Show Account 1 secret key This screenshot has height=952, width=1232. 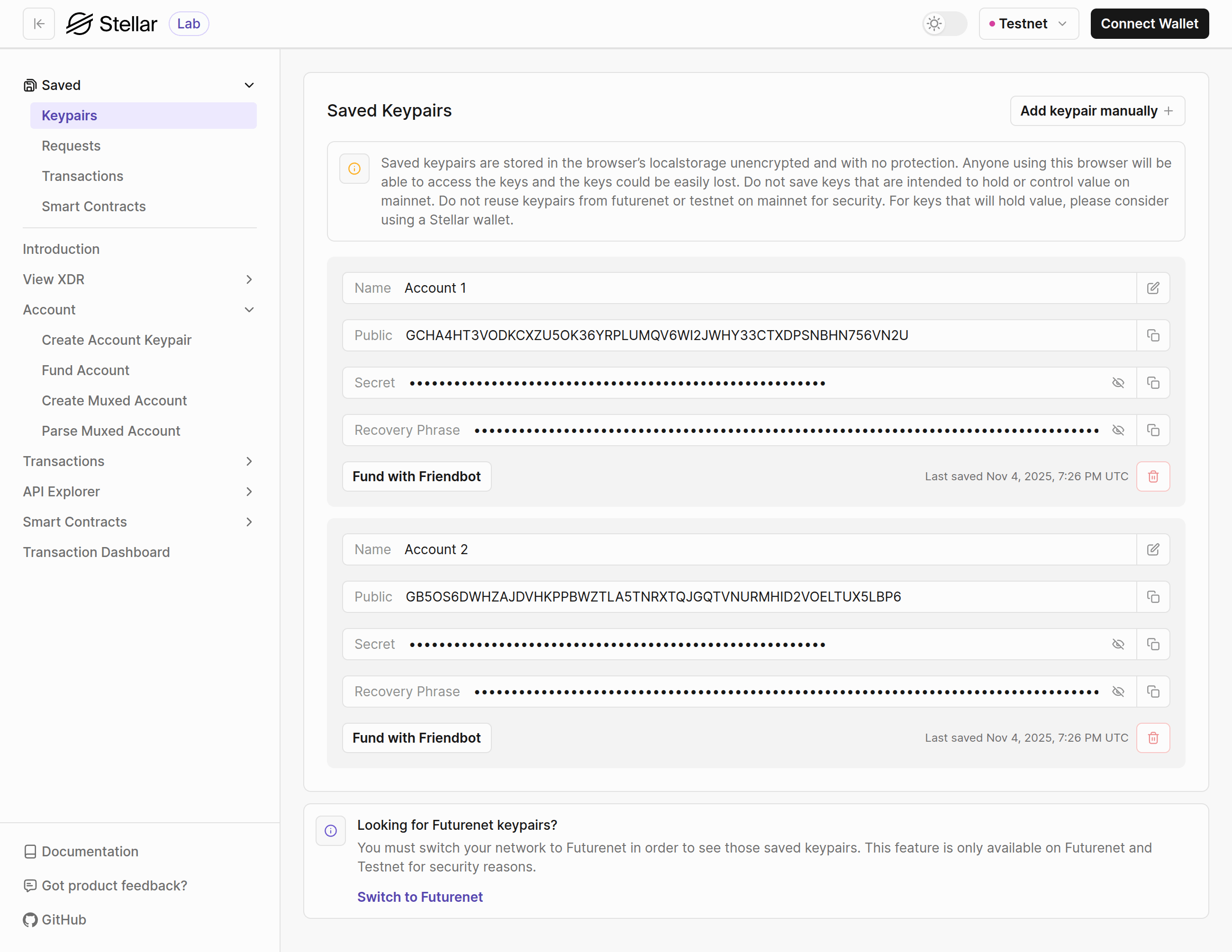point(1117,383)
